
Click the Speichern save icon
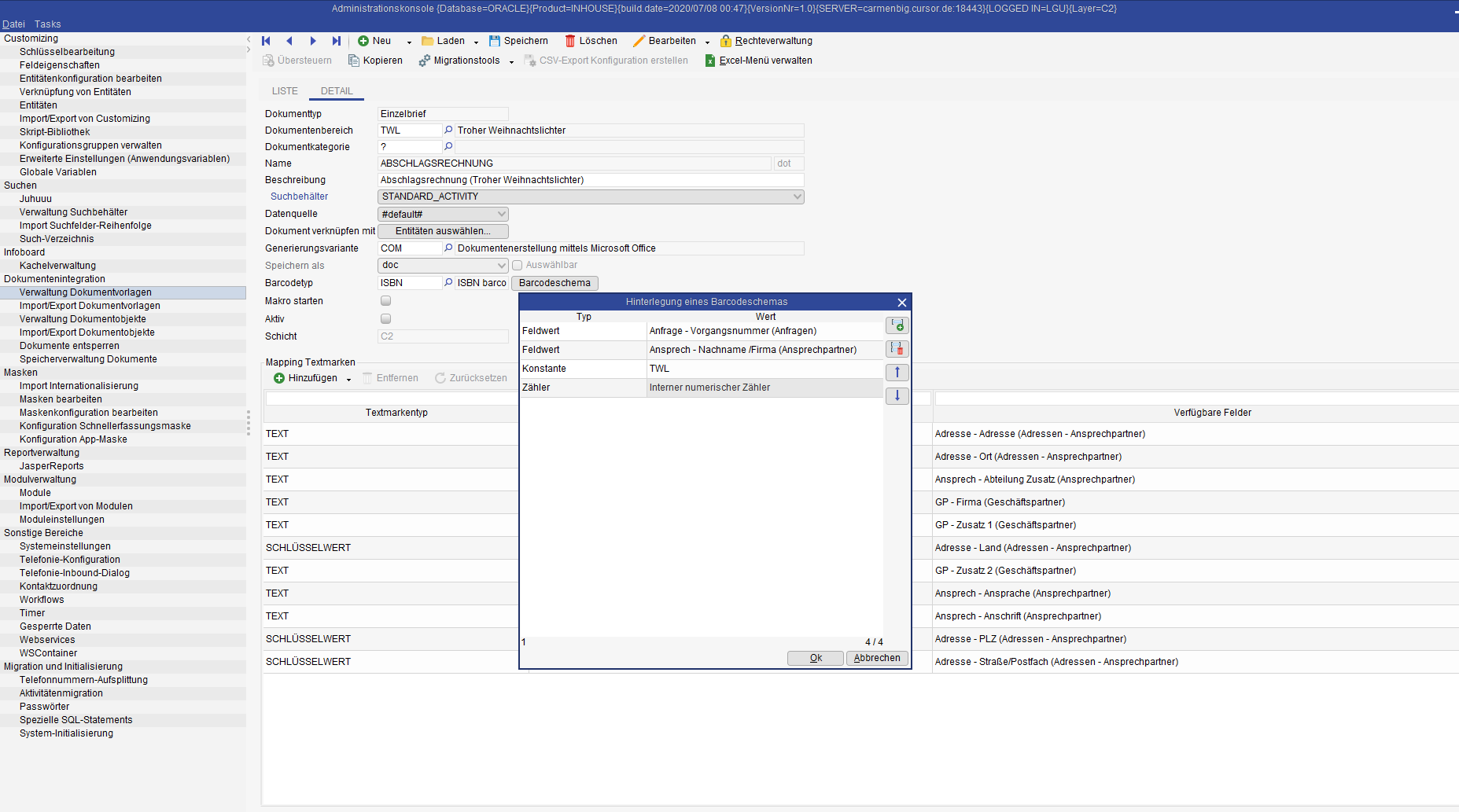pos(495,41)
